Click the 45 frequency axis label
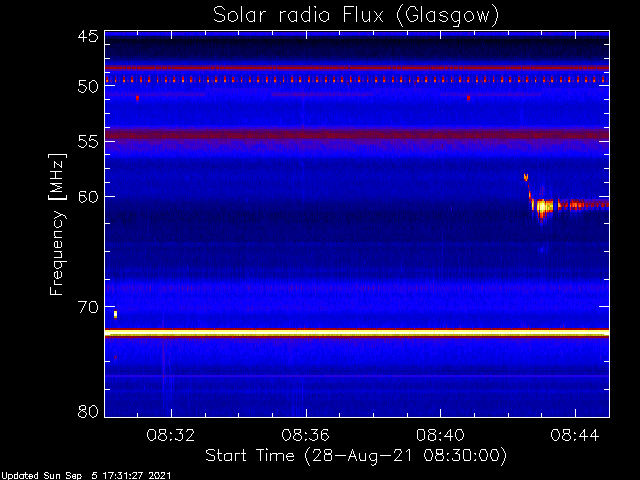The image size is (640, 480). (88, 37)
